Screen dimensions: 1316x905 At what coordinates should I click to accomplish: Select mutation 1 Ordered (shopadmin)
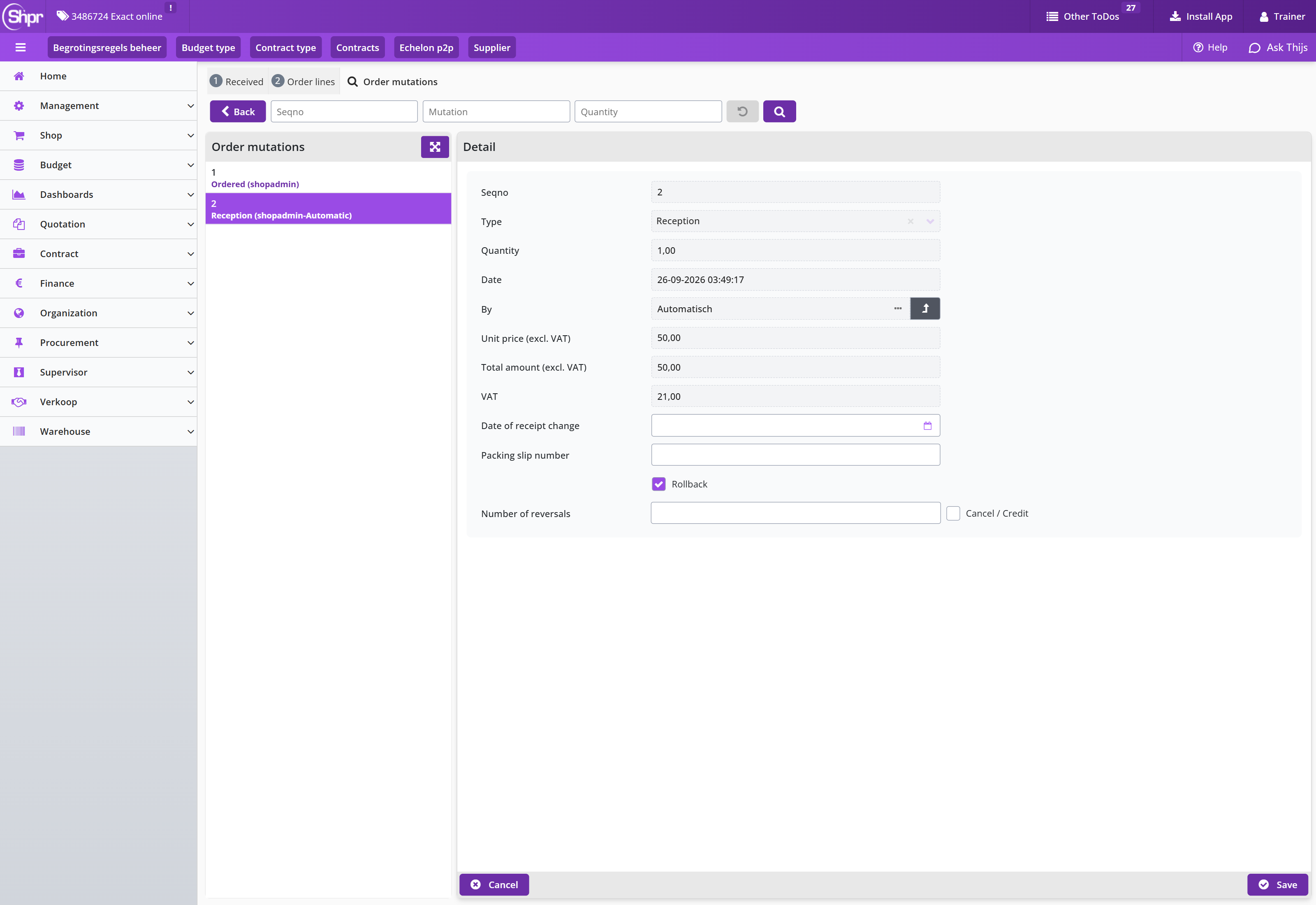(328, 177)
